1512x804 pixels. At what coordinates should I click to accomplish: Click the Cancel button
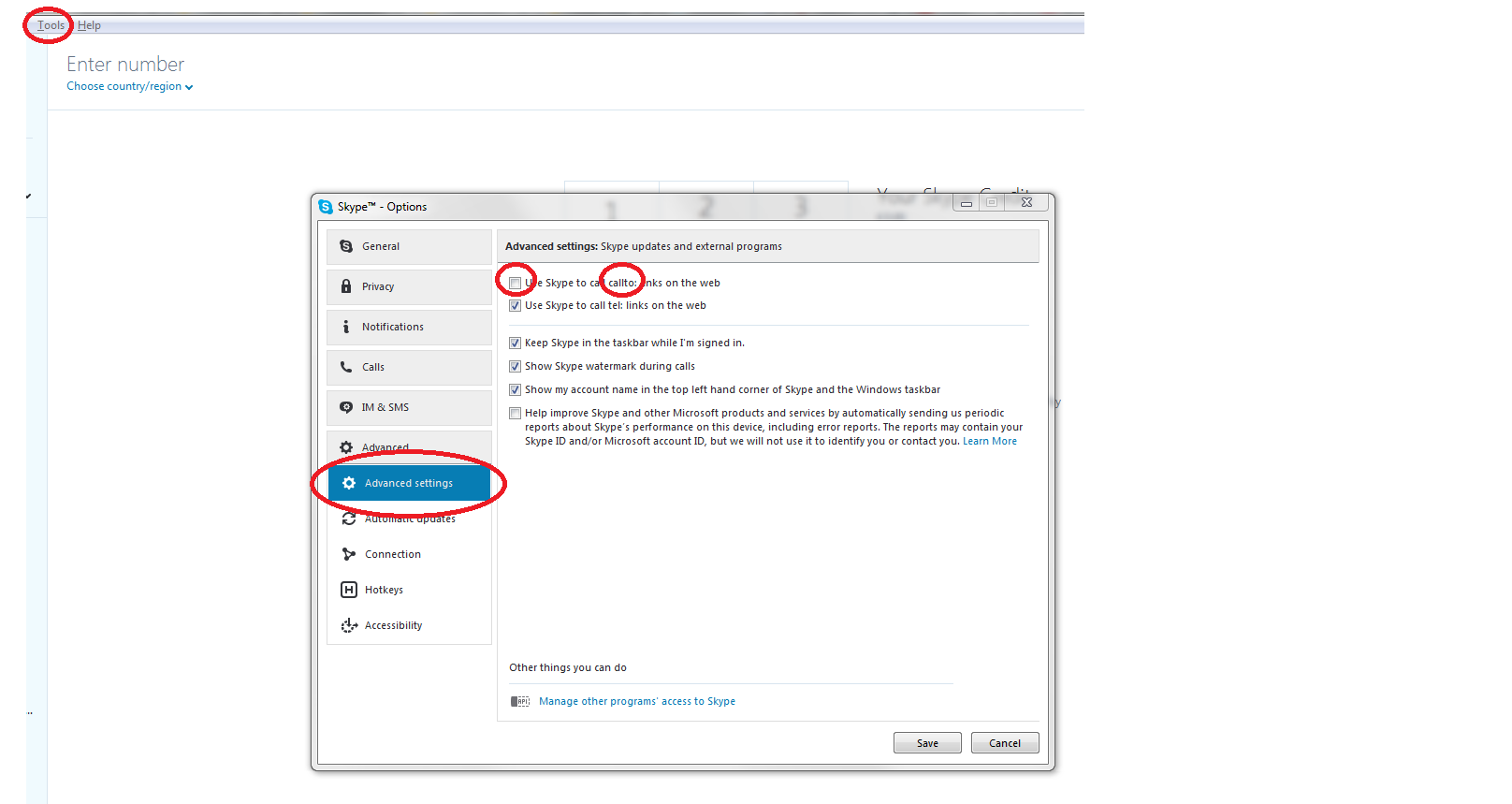point(1005,743)
